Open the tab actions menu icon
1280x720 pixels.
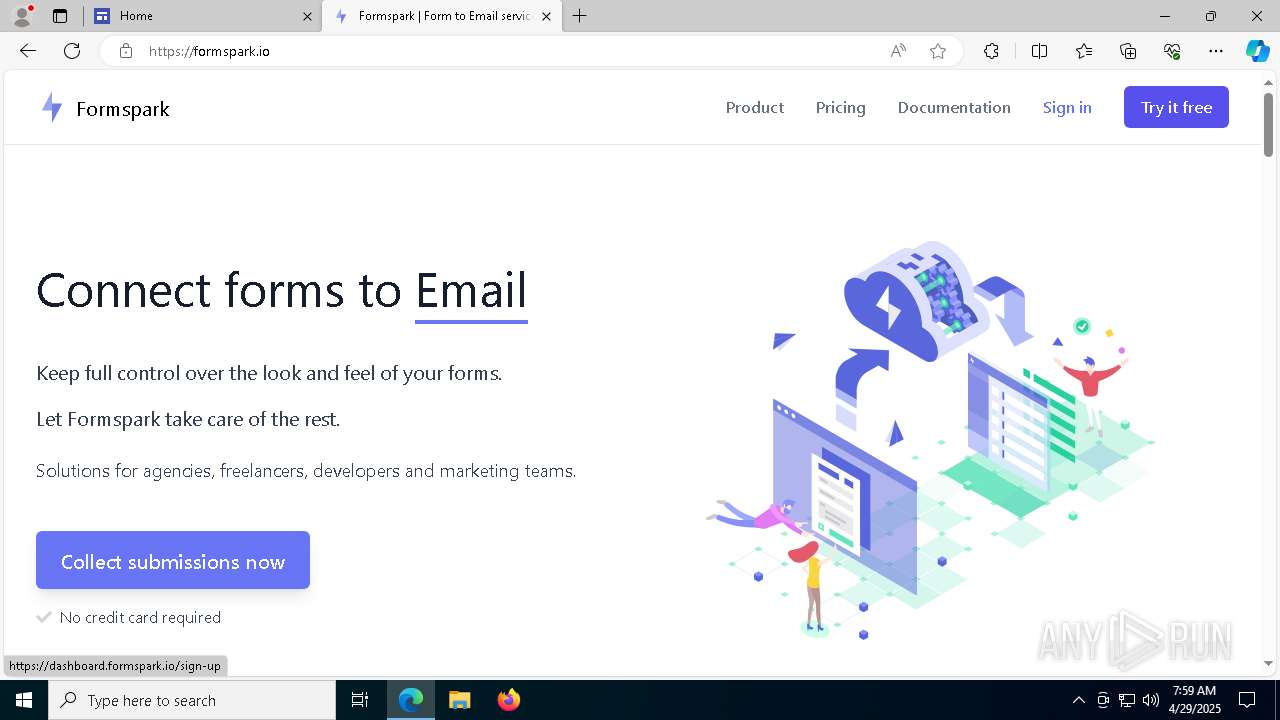[60, 16]
